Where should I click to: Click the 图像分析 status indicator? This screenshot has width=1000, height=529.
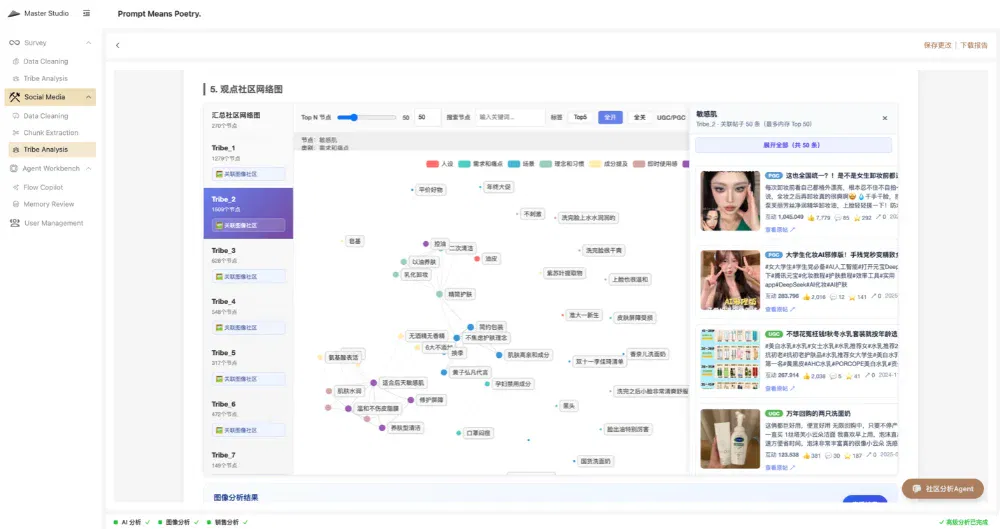click(178, 522)
